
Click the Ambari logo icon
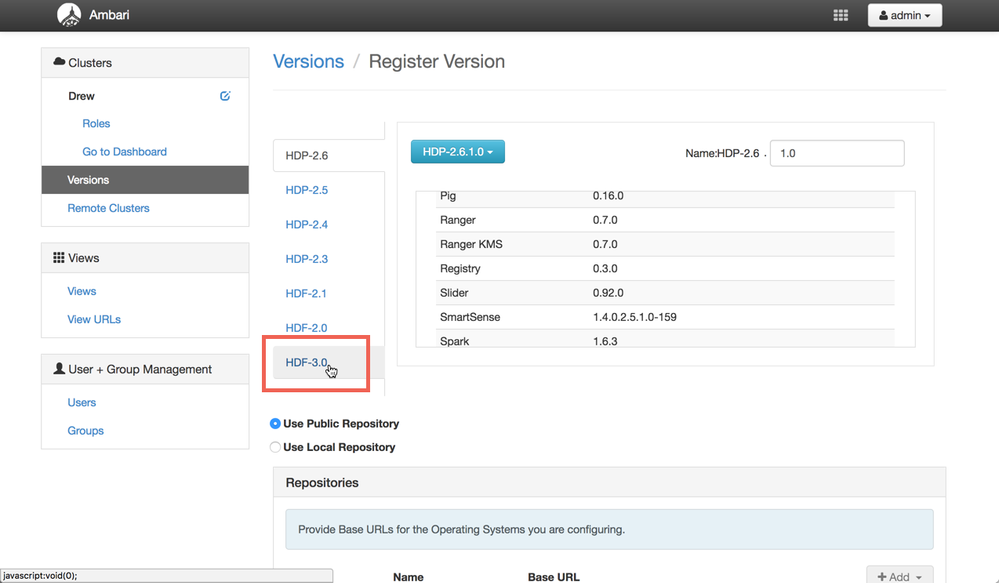(69, 15)
